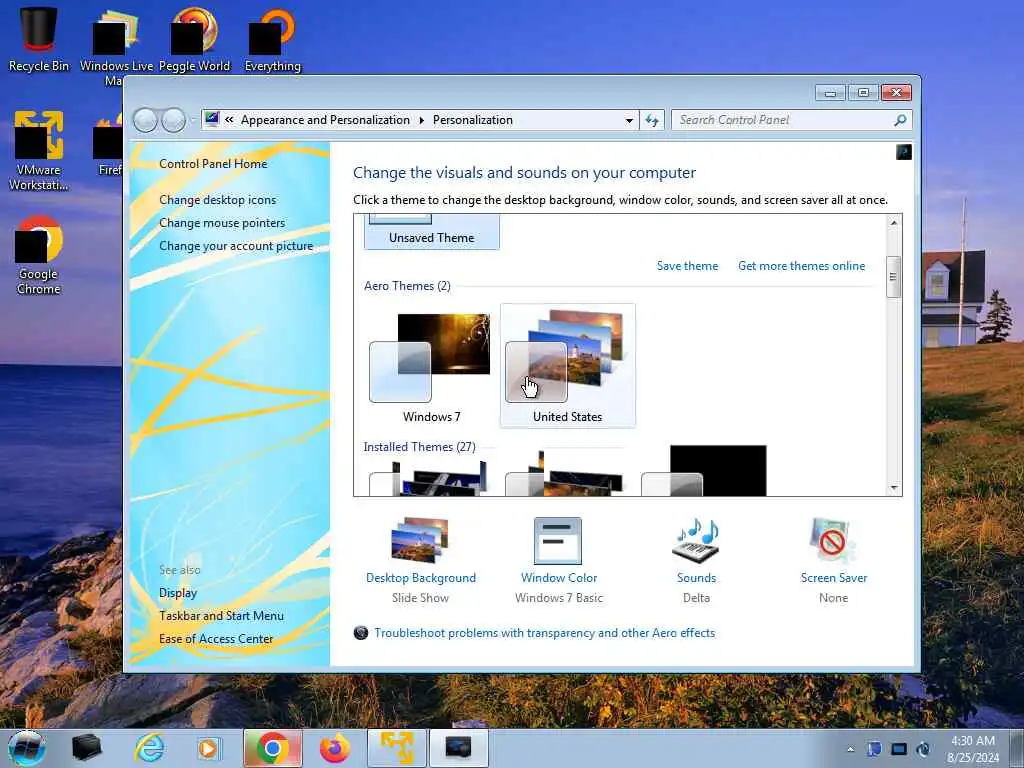Click the Control Panel icon in address bar

coord(212,120)
